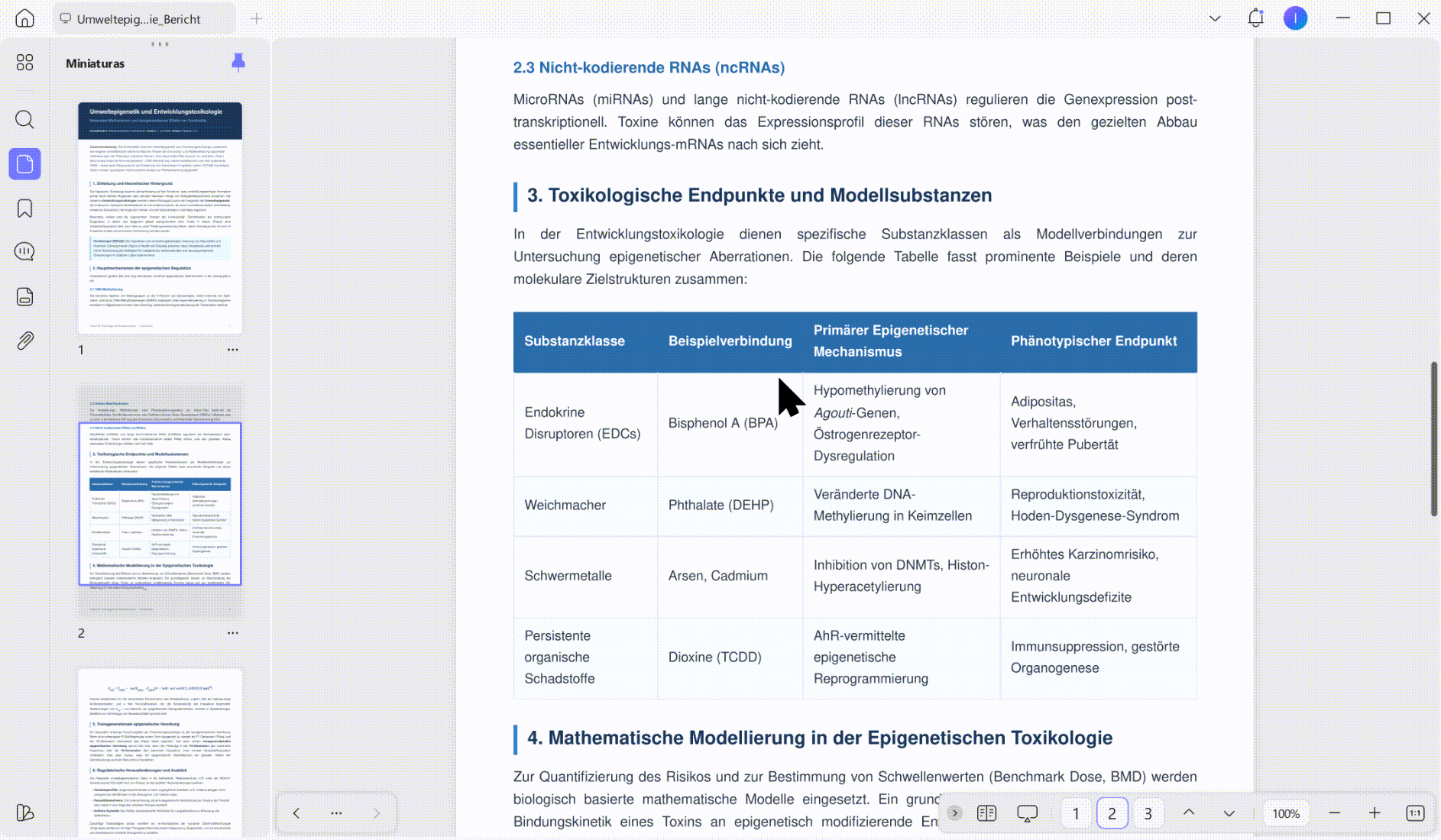1441x840 pixels.
Task: Click the vertical document scrollbar
Action: click(x=1433, y=439)
